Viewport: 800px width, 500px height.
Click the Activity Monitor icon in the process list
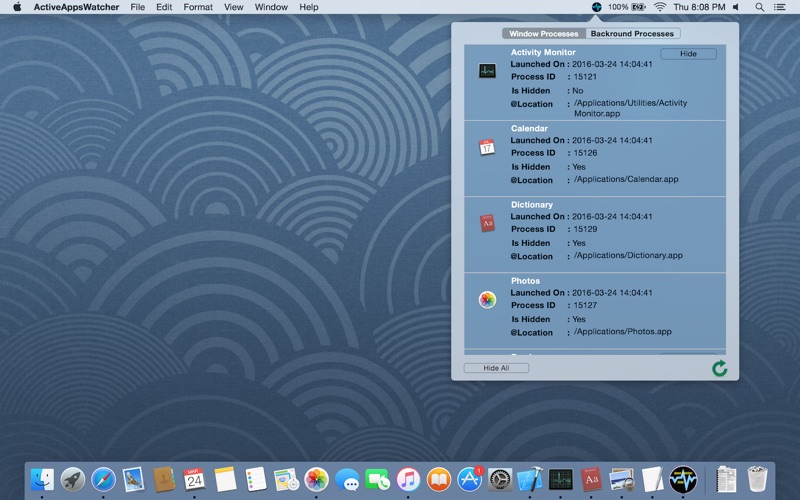click(487, 71)
